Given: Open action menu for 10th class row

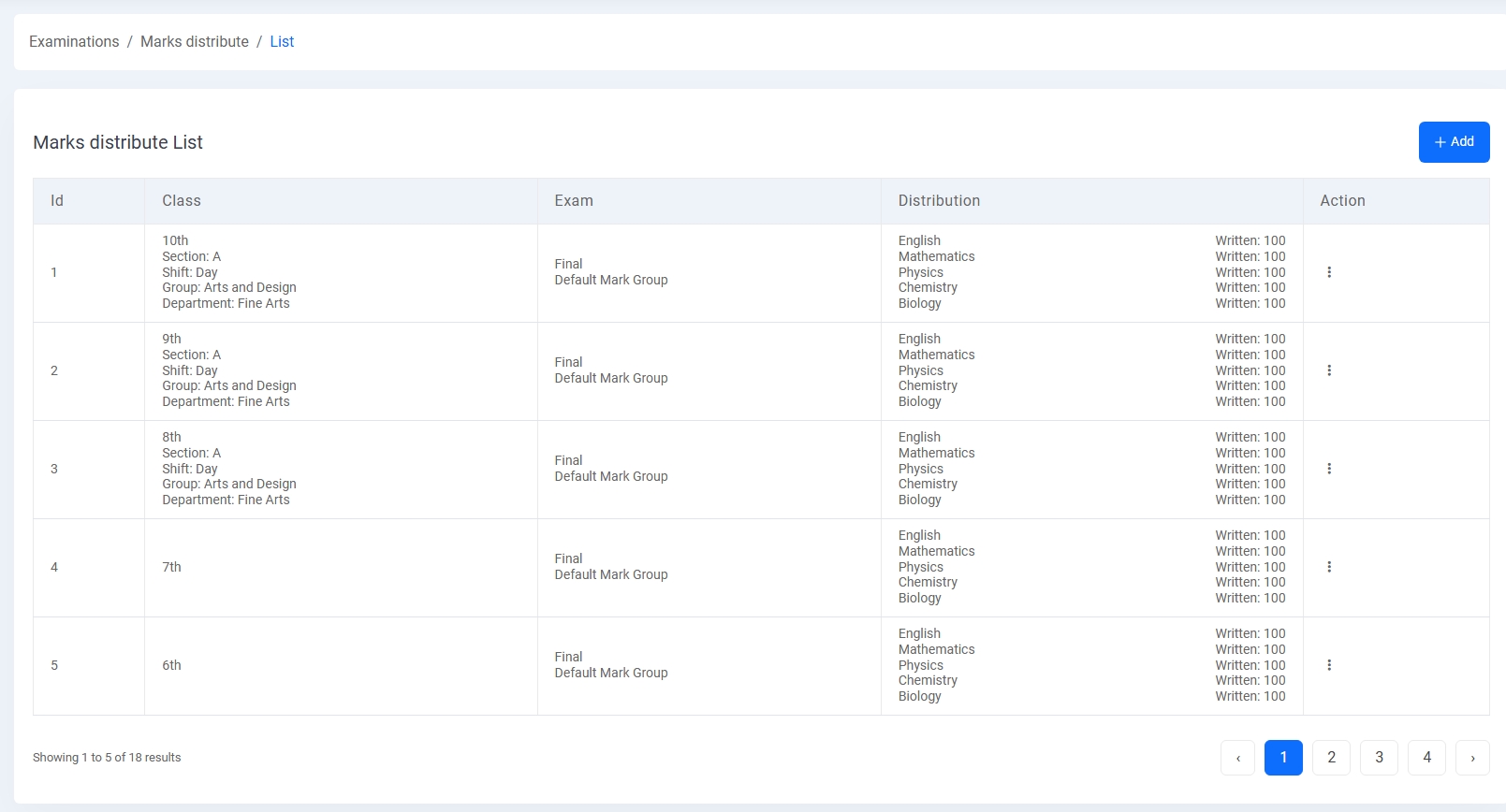Looking at the screenshot, I should (x=1329, y=272).
